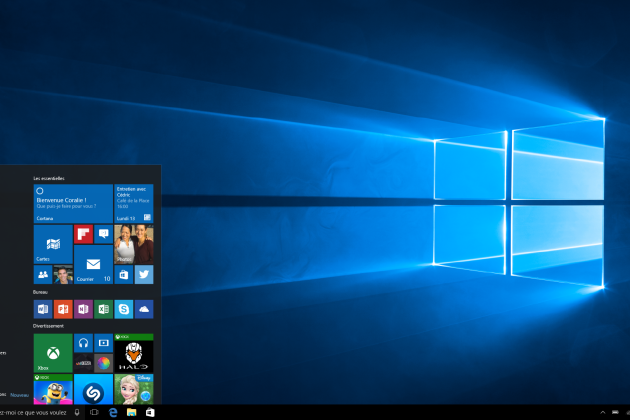The height and width of the screenshot is (420, 630).
Task: Launch the Halo game tile
Action: tap(133, 352)
